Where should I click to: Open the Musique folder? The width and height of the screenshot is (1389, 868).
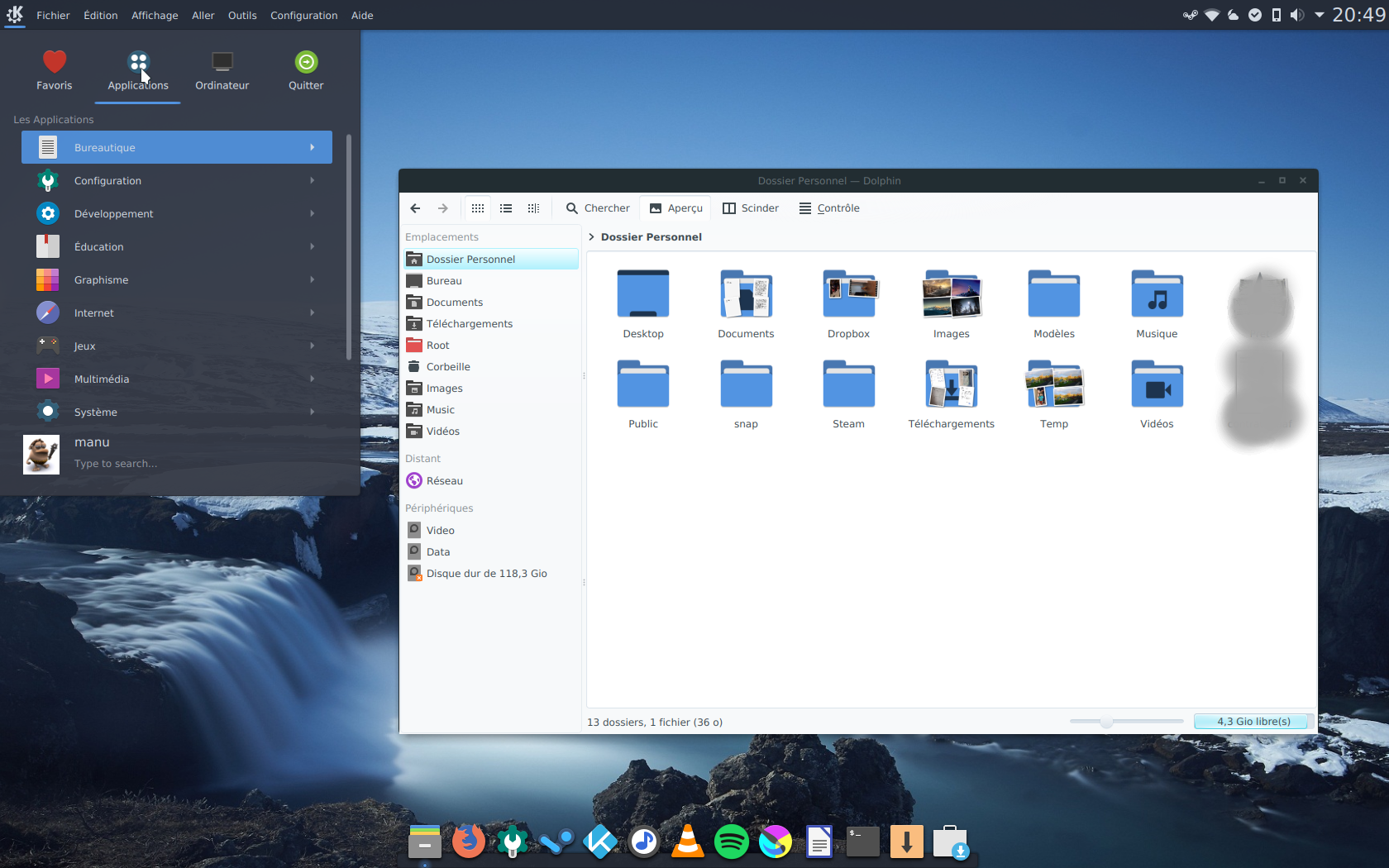[x=1157, y=303]
